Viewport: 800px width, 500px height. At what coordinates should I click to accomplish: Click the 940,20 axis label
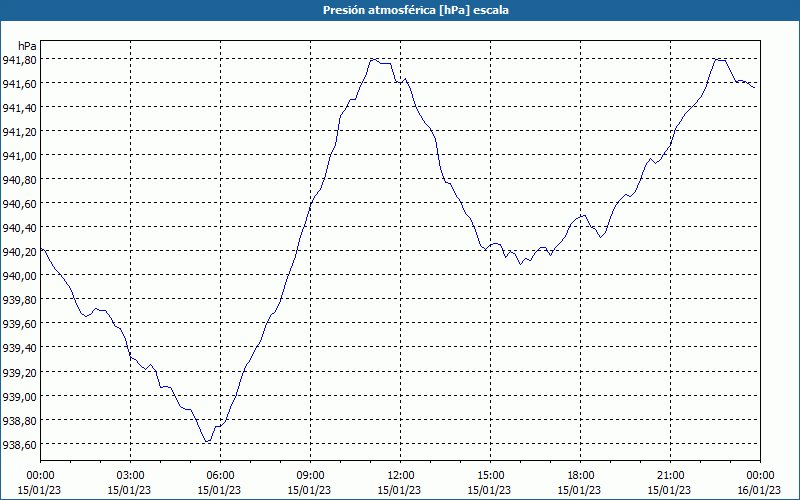[x=19, y=252]
